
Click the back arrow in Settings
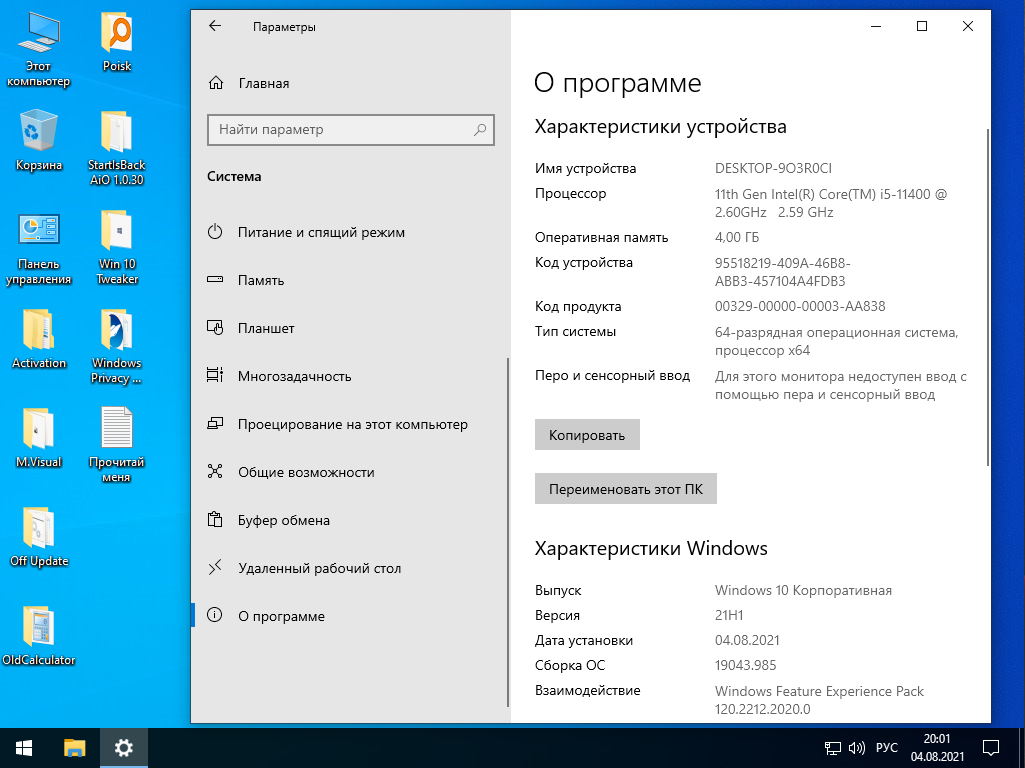point(214,27)
